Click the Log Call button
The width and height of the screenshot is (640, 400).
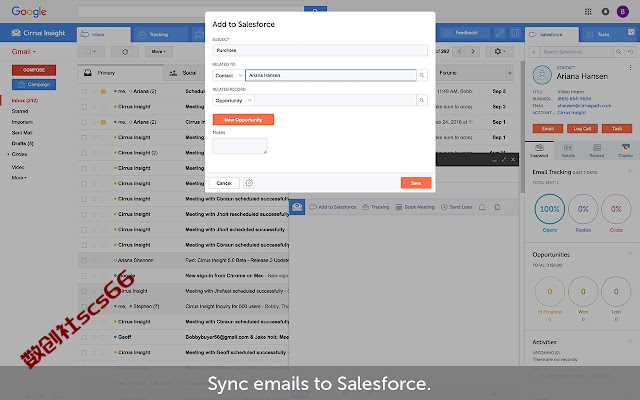[582, 129]
